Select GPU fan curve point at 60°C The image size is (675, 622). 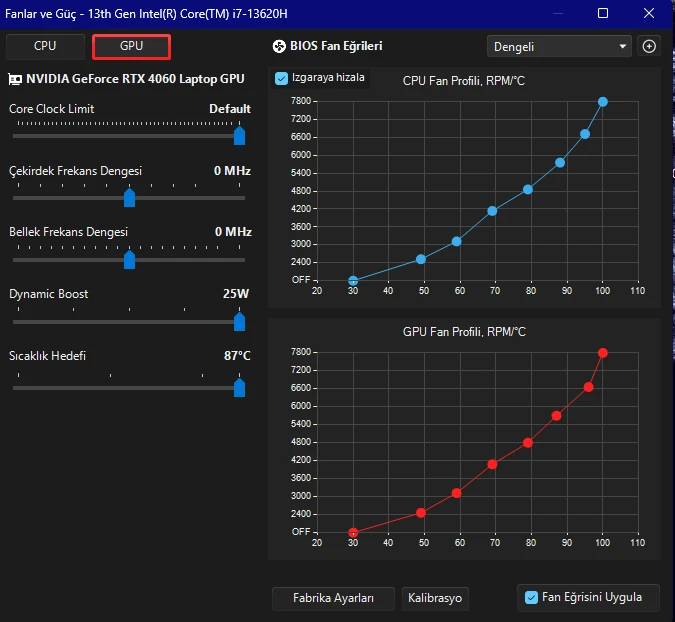(457, 493)
